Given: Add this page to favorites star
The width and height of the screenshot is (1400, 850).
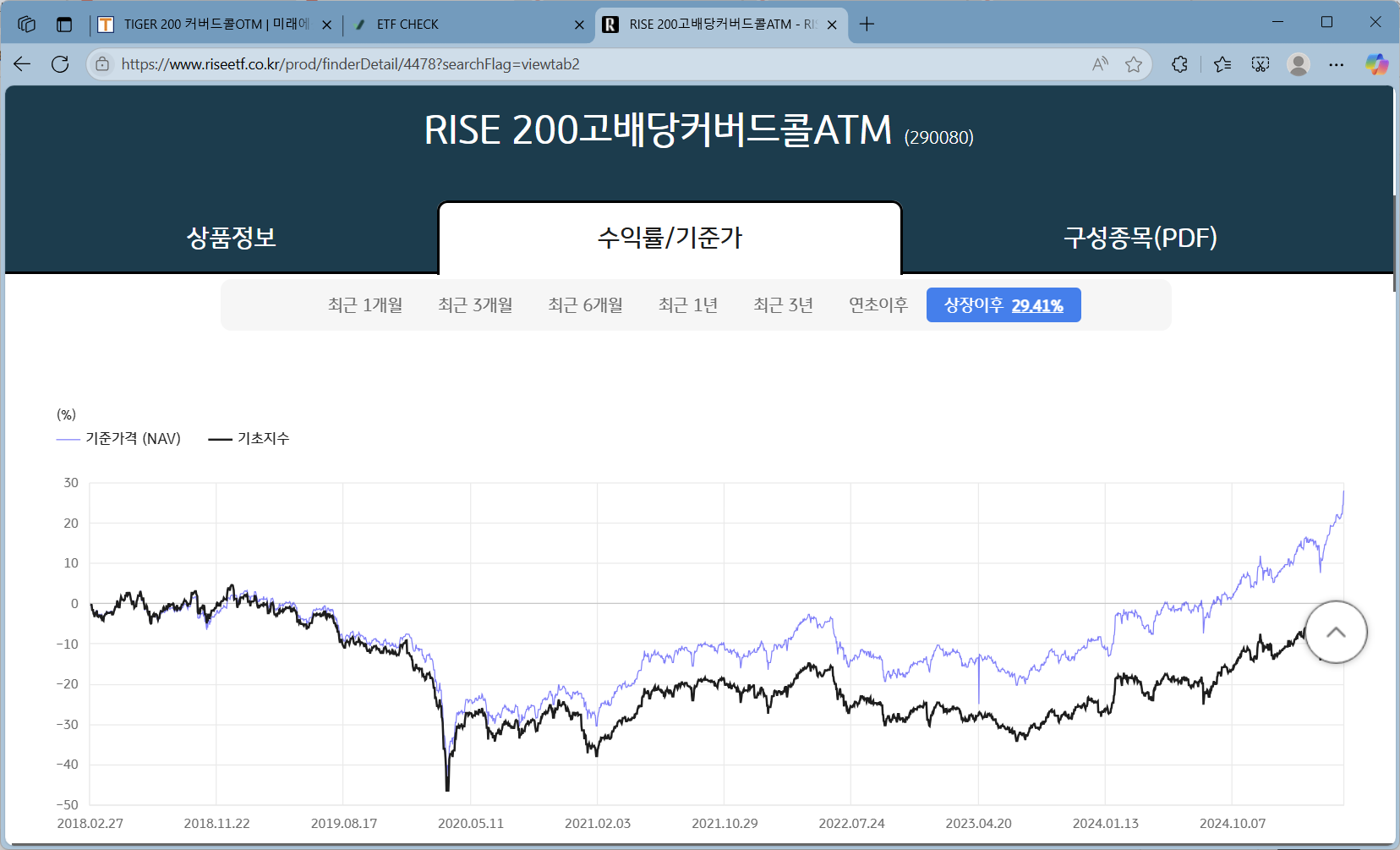Looking at the screenshot, I should point(1134,64).
